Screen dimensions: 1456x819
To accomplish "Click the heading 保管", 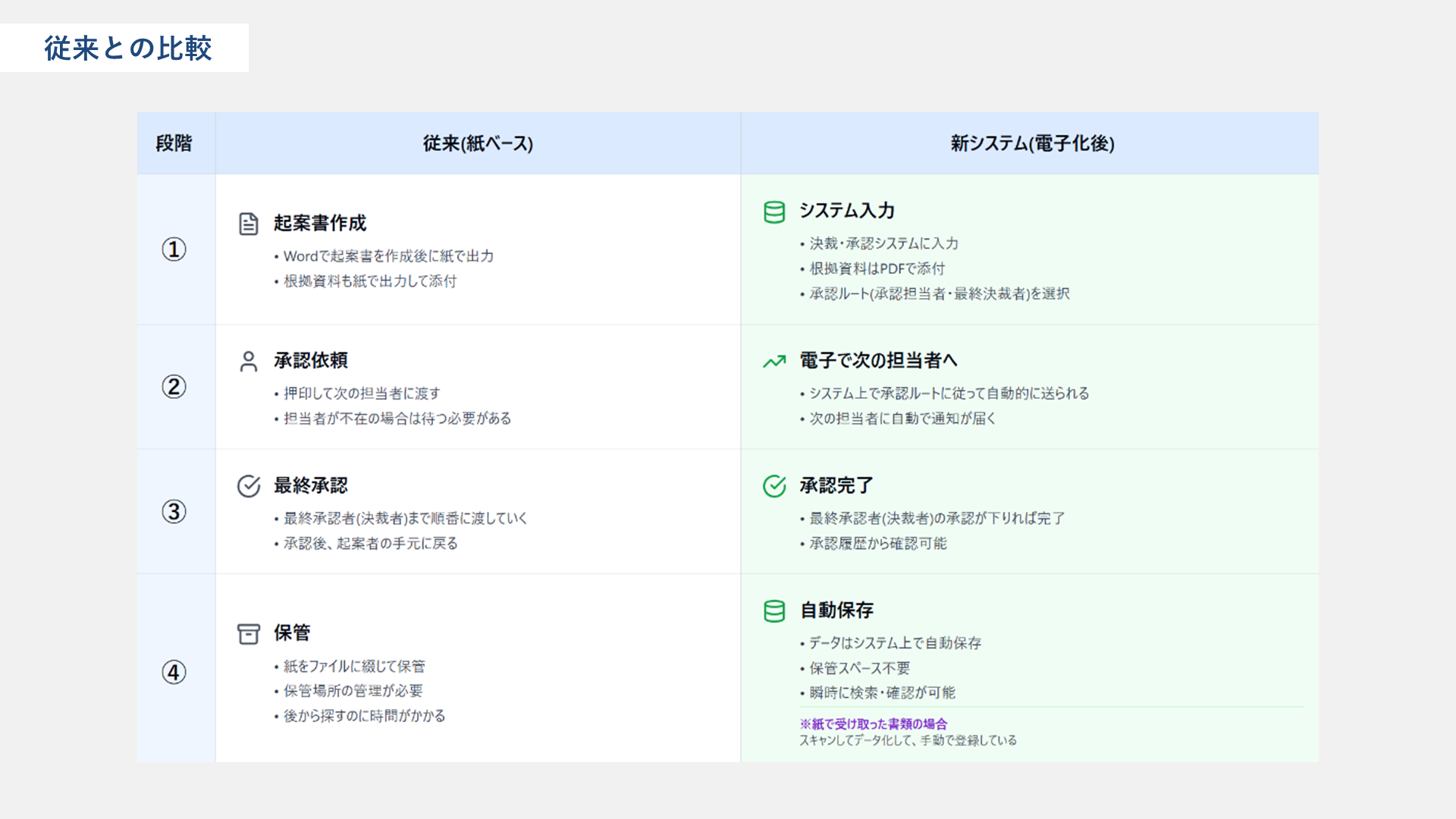I will 292,632.
